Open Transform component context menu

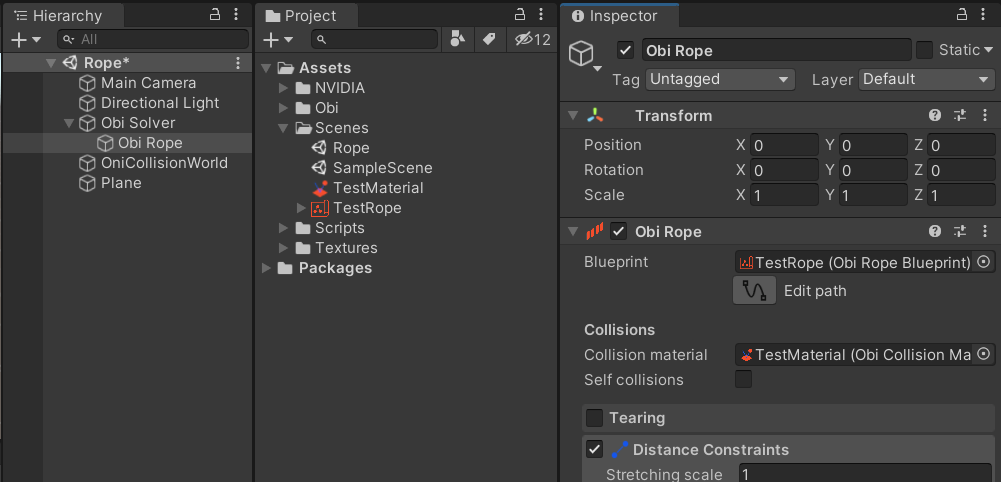point(984,116)
